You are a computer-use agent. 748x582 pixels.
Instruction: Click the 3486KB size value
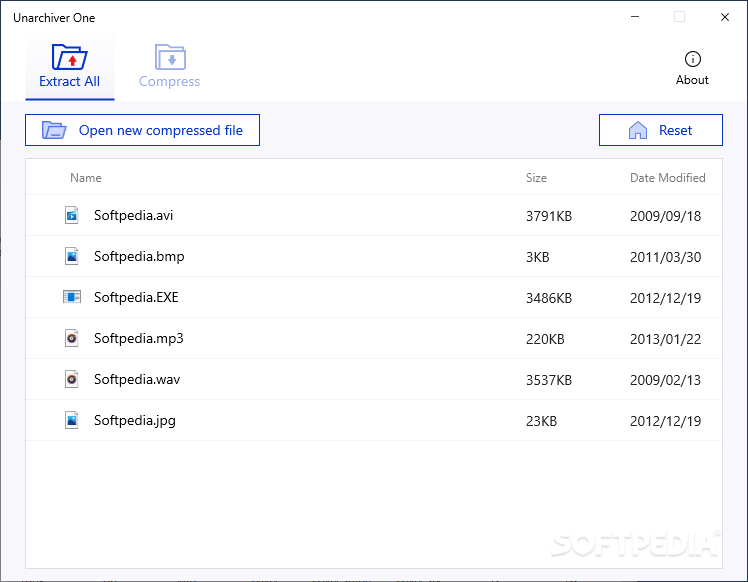tap(549, 298)
